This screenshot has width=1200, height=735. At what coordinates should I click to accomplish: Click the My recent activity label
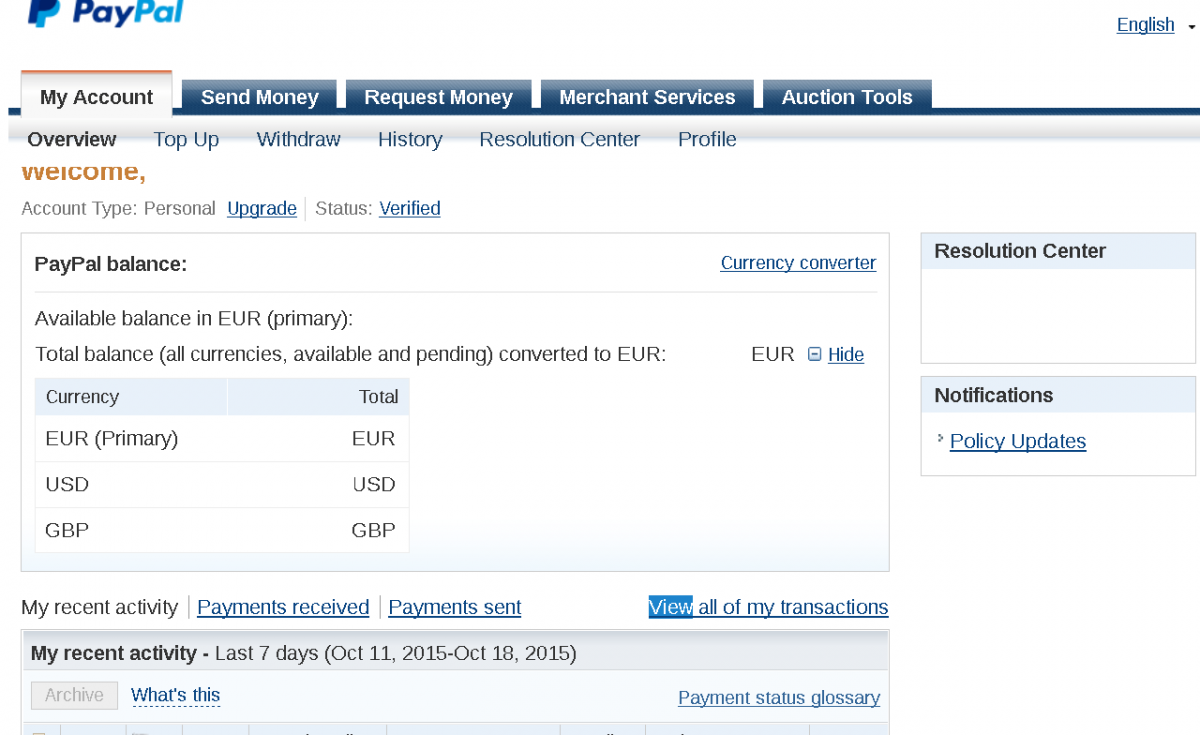point(99,607)
